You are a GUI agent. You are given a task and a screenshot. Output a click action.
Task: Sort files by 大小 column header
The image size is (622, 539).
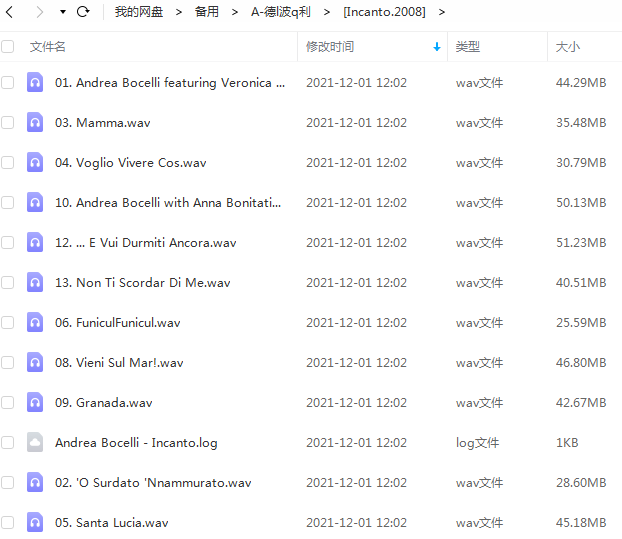coord(567,47)
